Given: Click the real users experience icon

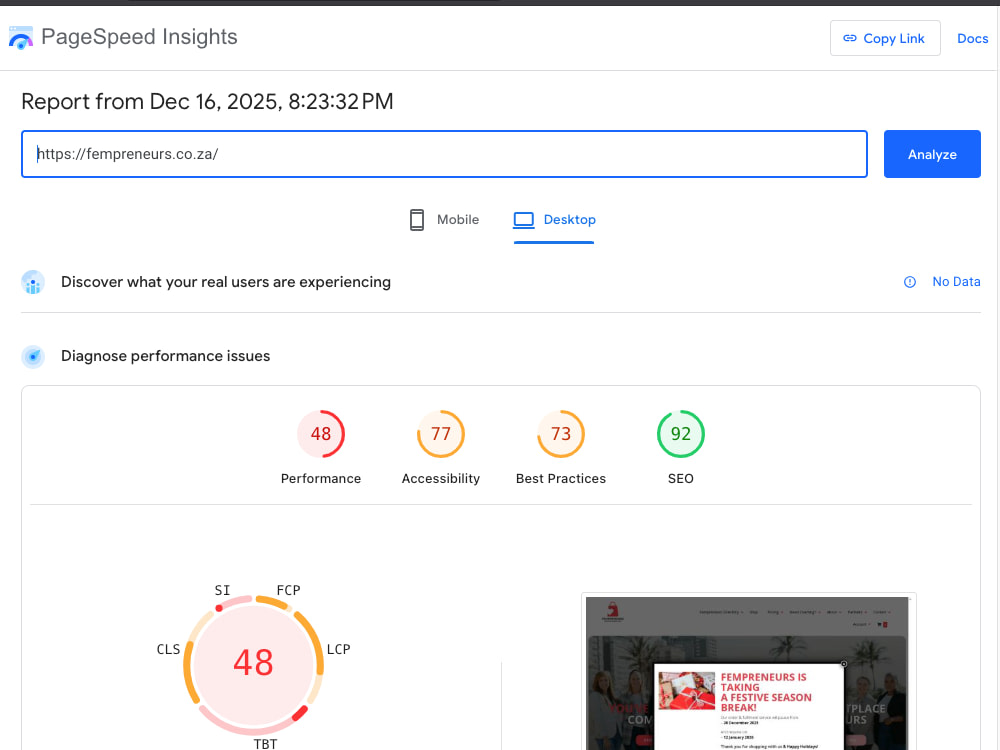Looking at the screenshot, I should (33, 282).
